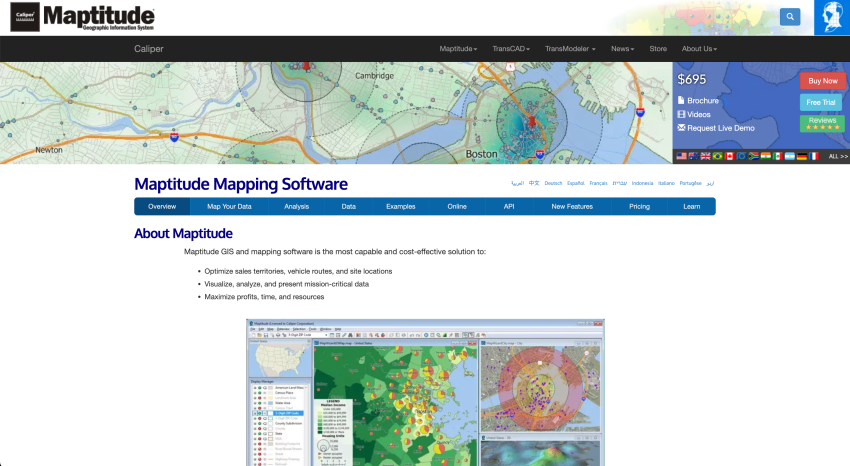
Task: Switch to the Examples tab
Action: point(401,206)
